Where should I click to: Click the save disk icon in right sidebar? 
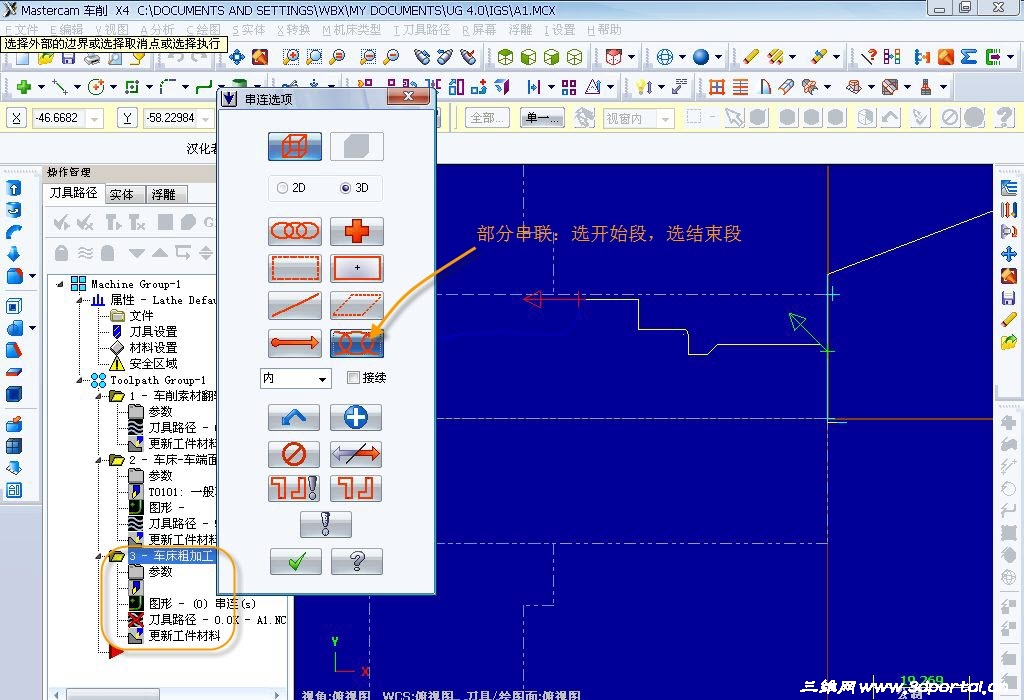click(1008, 298)
